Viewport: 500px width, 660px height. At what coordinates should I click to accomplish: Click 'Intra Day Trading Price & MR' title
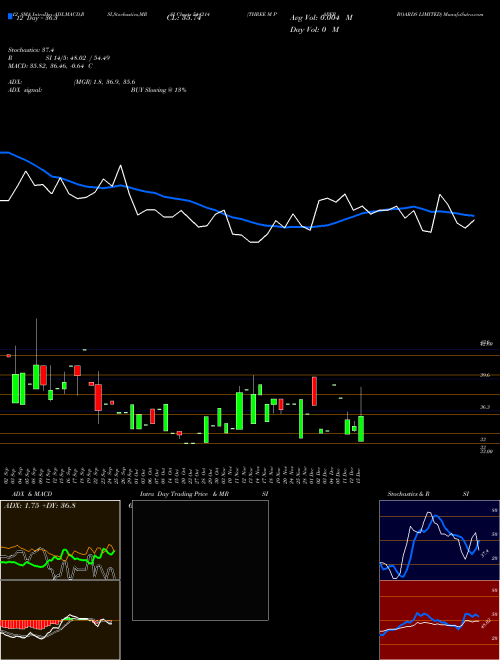[184, 494]
